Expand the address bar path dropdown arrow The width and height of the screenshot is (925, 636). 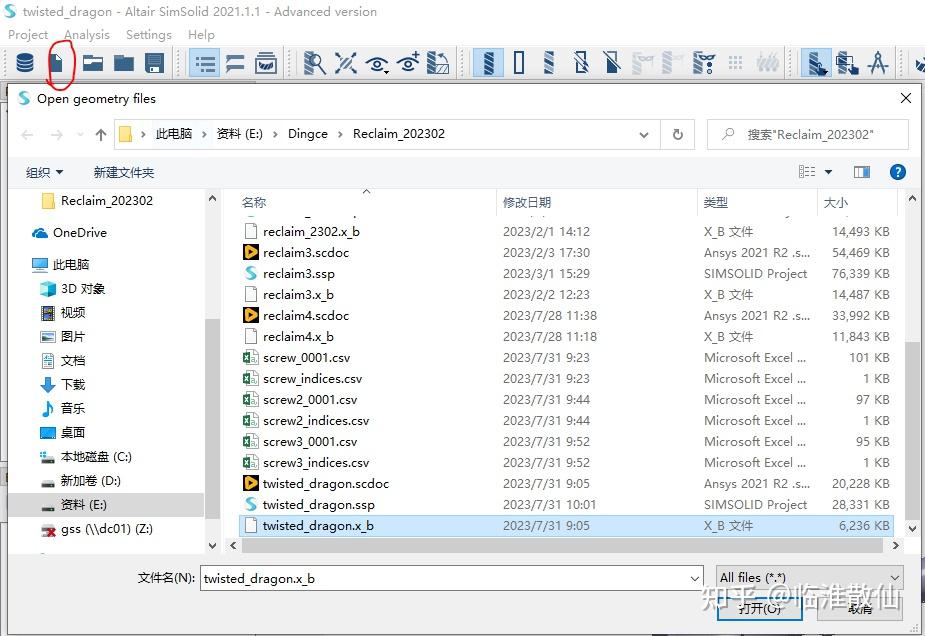click(x=645, y=133)
